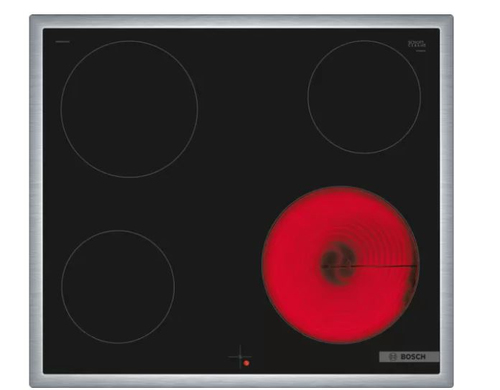Click the red residual heat indicator dot

coord(246,363)
